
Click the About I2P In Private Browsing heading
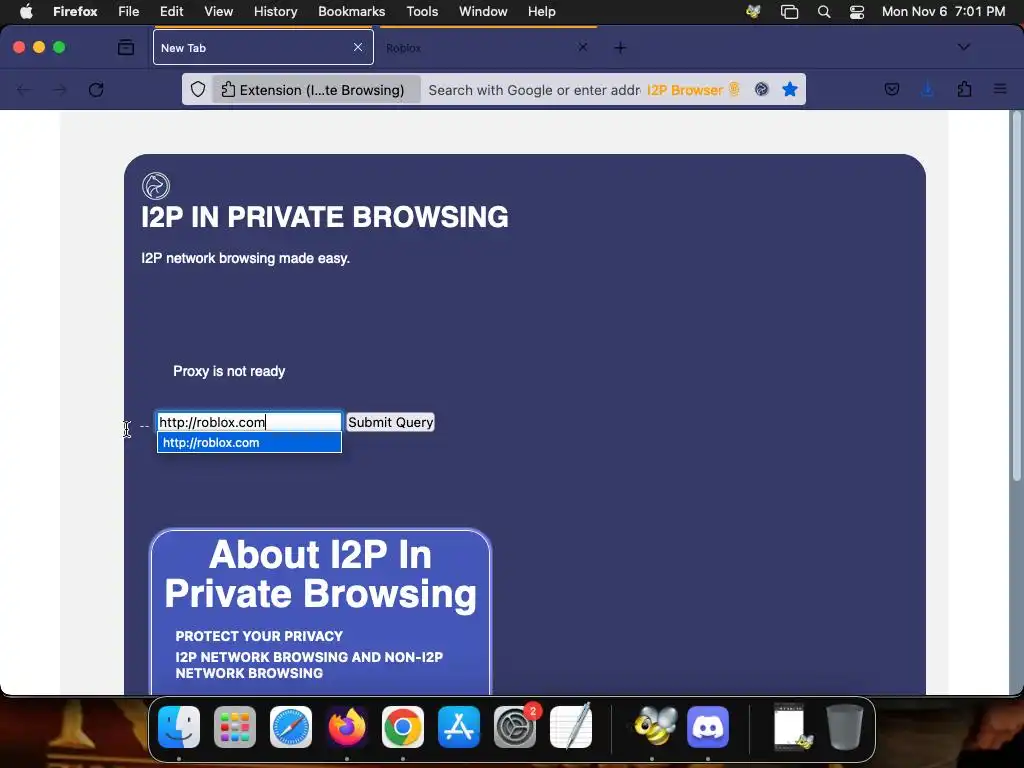[321, 574]
